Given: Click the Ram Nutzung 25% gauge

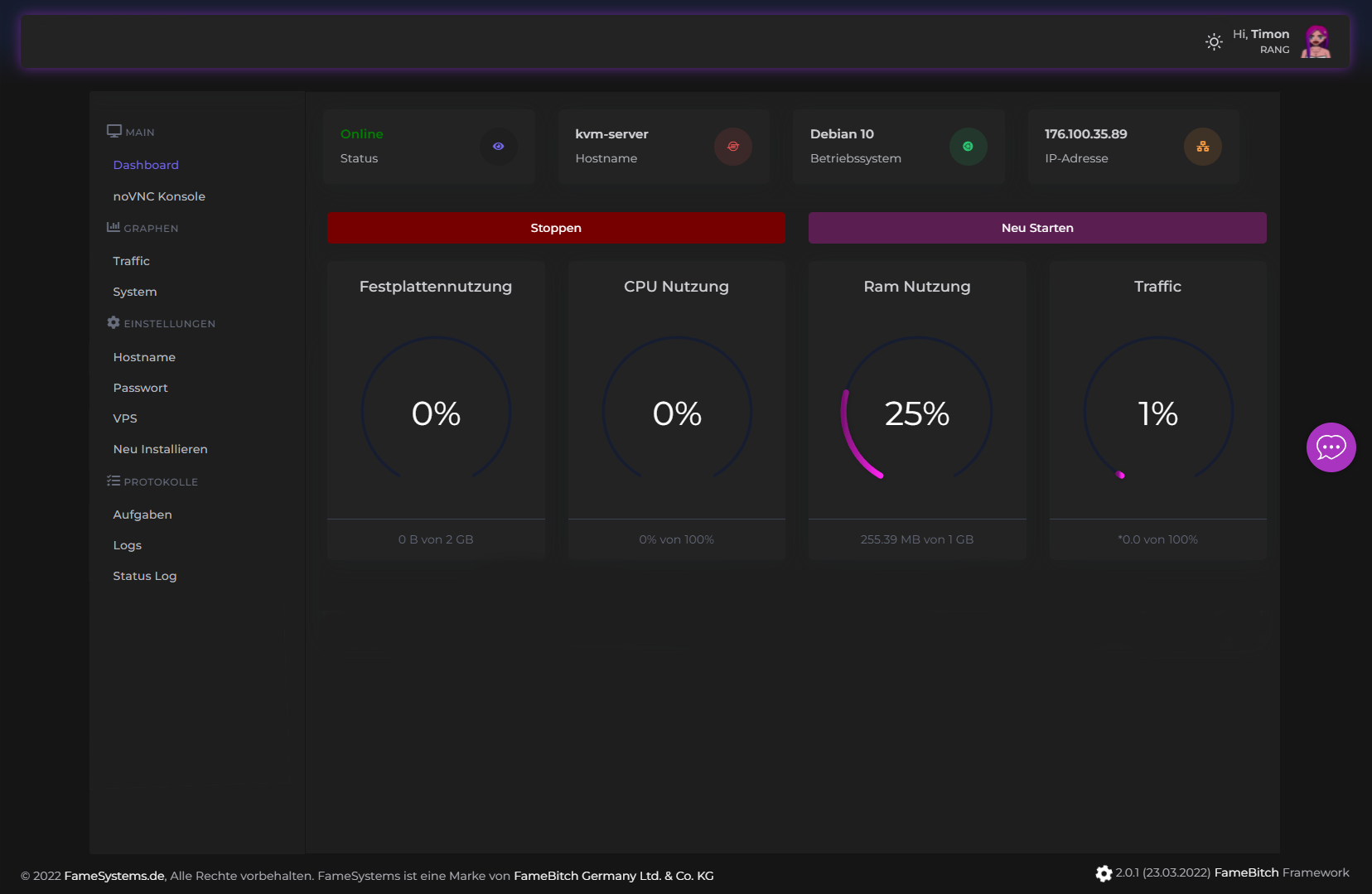Looking at the screenshot, I should click(916, 413).
